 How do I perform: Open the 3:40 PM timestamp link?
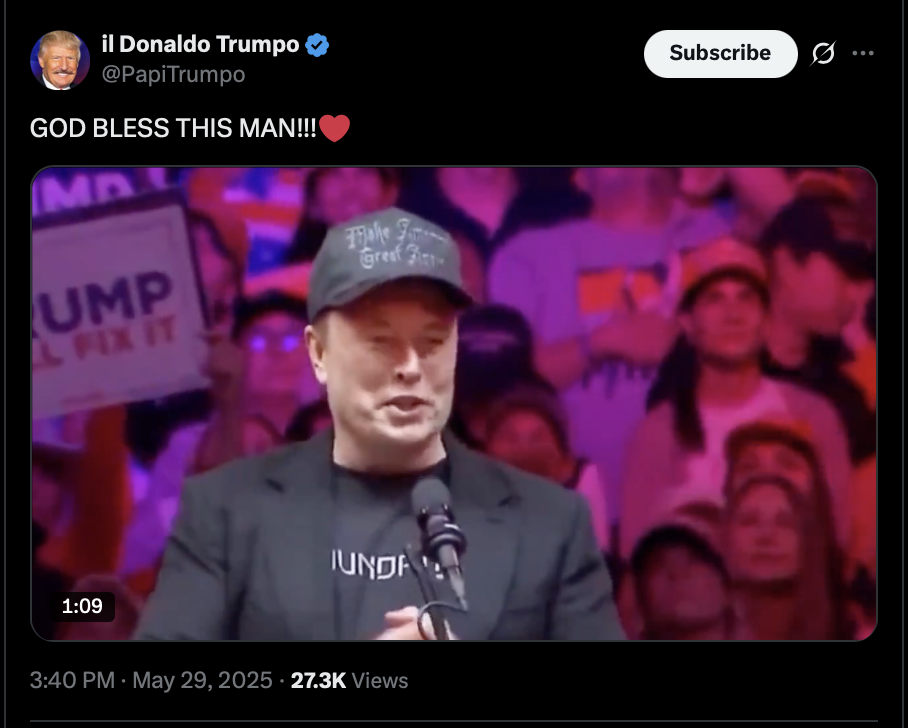click(72, 681)
